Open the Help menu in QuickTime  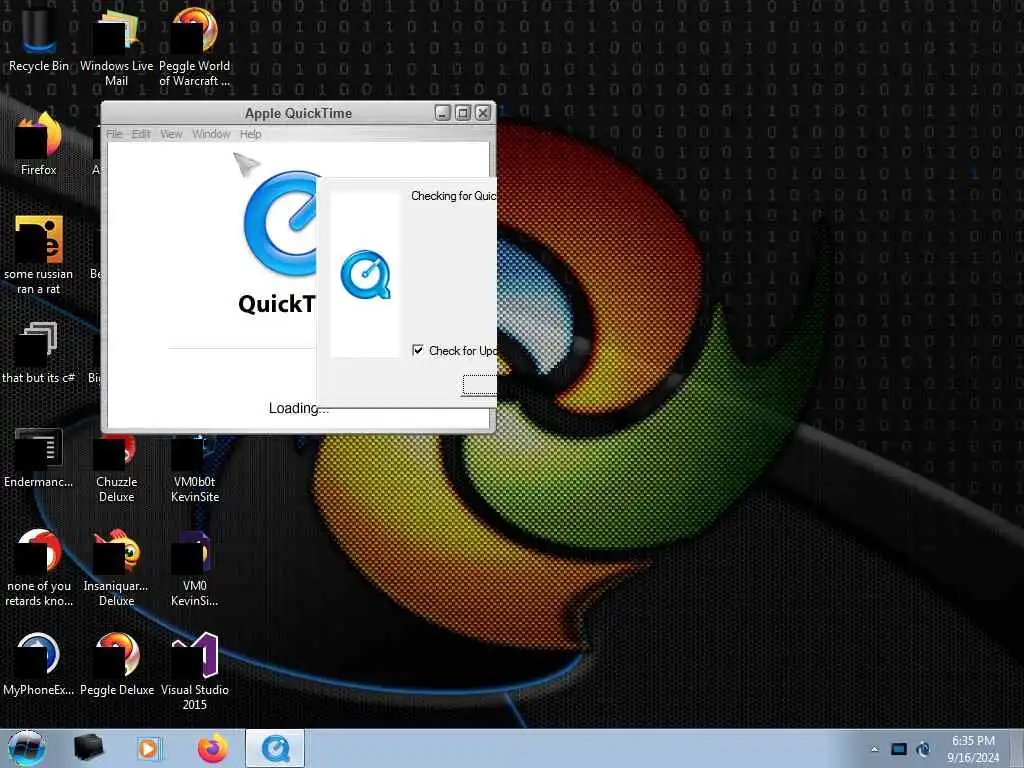(250, 134)
